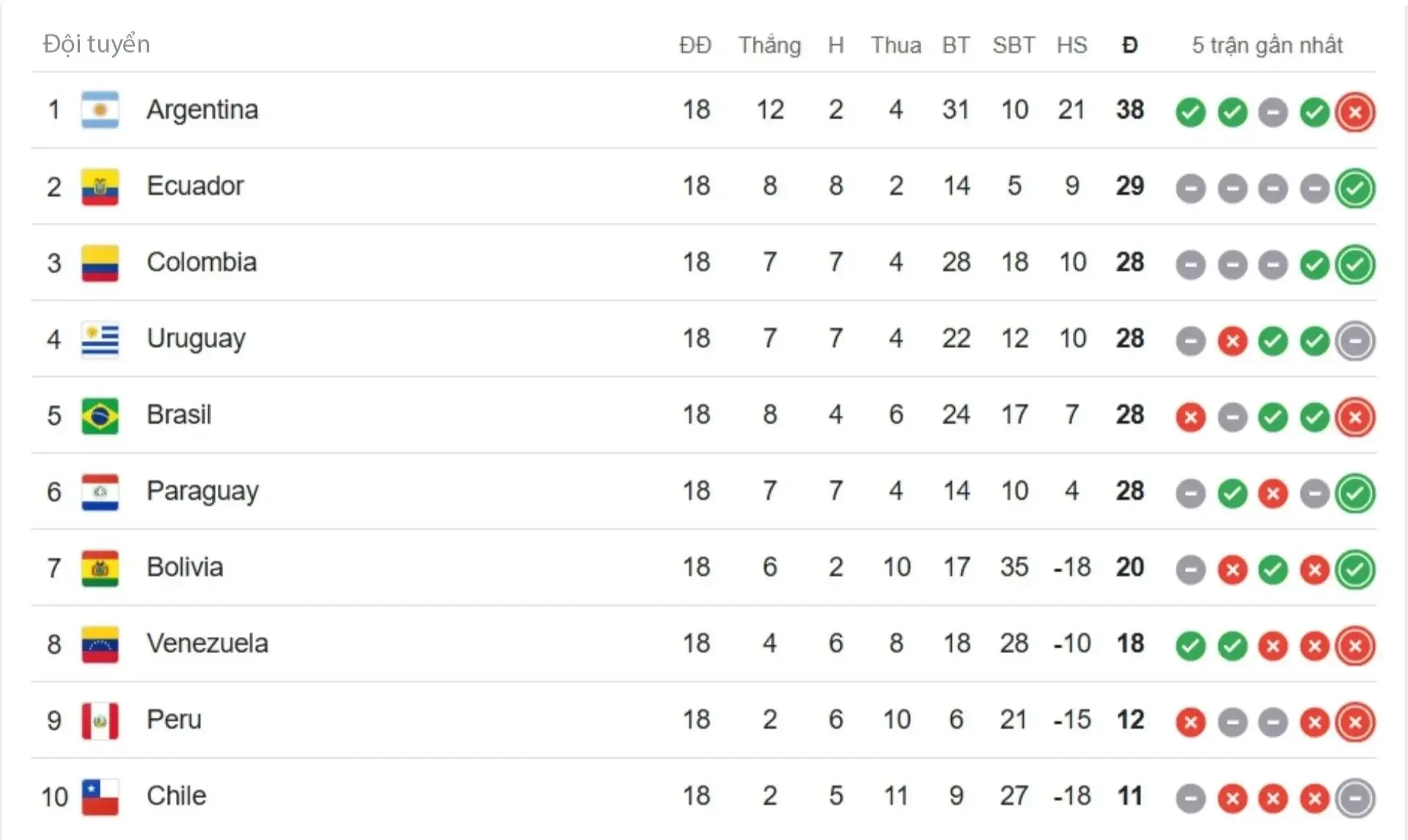
Task: Click the Ecuador flag icon
Action: pyautogui.click(x=100, y=187)
